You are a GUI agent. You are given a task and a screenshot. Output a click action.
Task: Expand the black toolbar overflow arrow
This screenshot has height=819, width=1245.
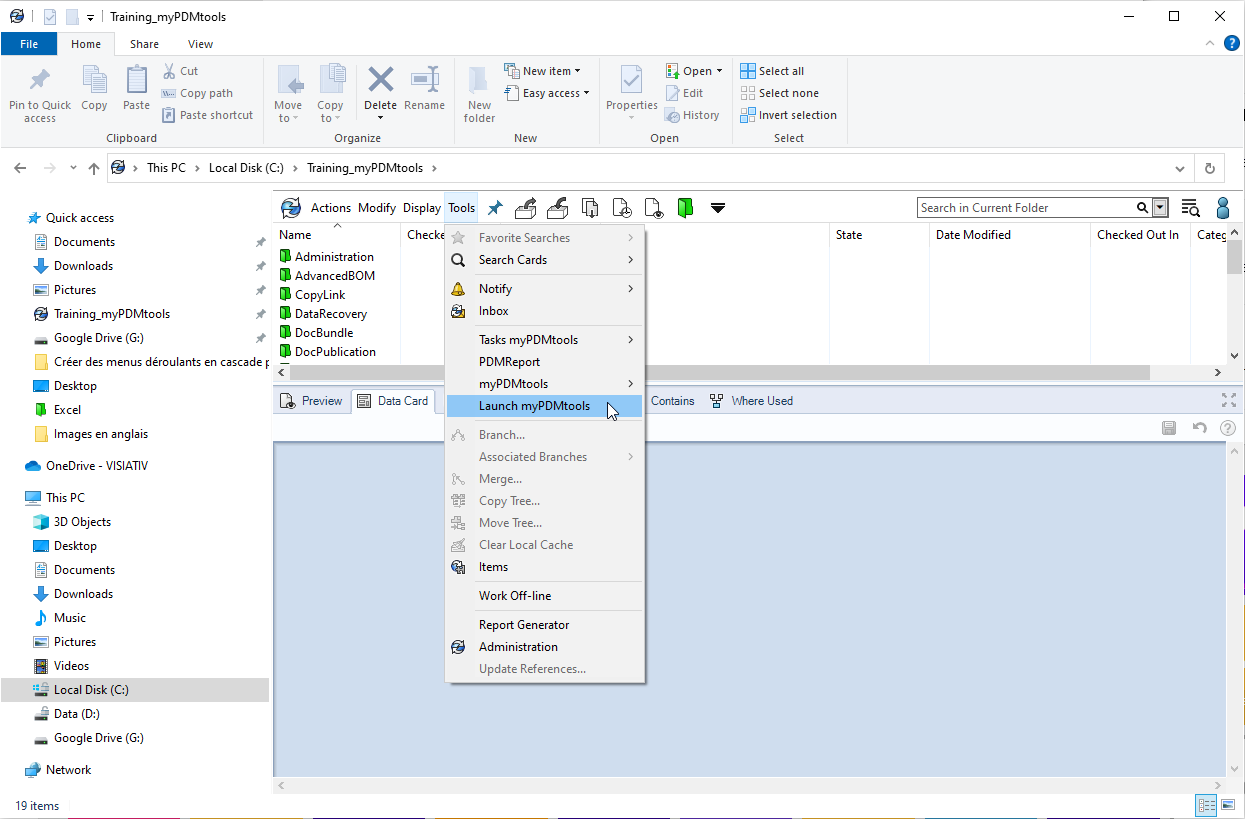click(718, 208)
